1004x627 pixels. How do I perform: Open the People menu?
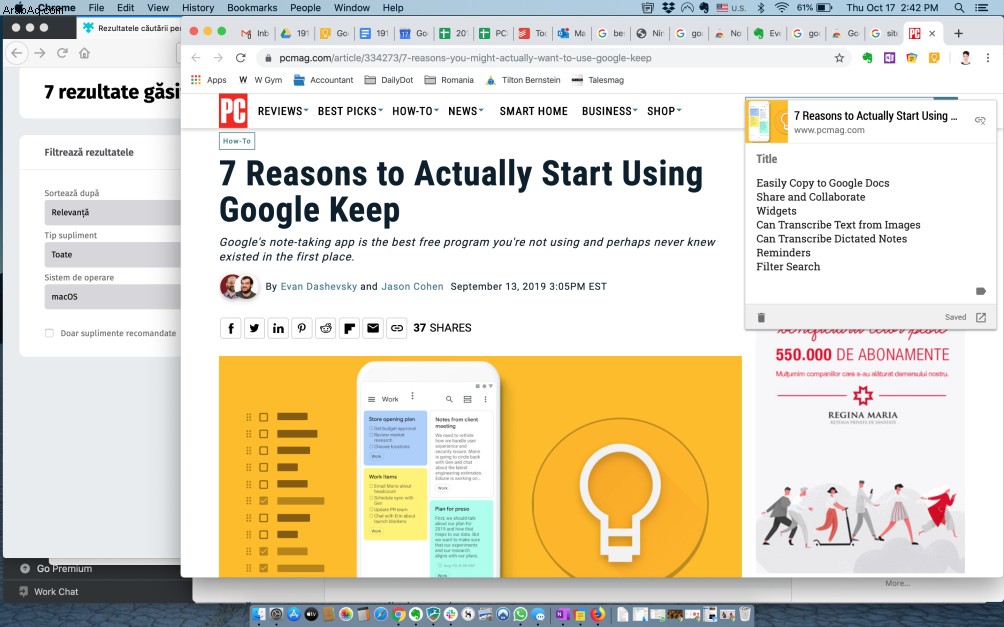point(305,8)
